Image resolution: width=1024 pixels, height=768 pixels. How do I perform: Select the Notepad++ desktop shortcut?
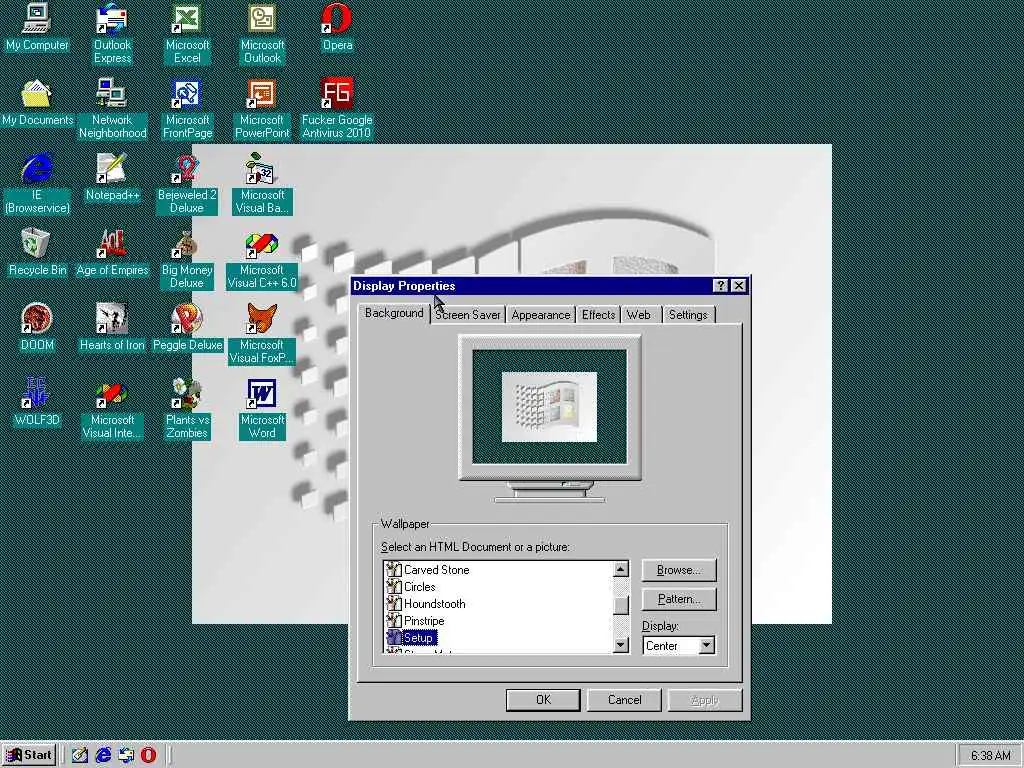click(x=112, y=178)
